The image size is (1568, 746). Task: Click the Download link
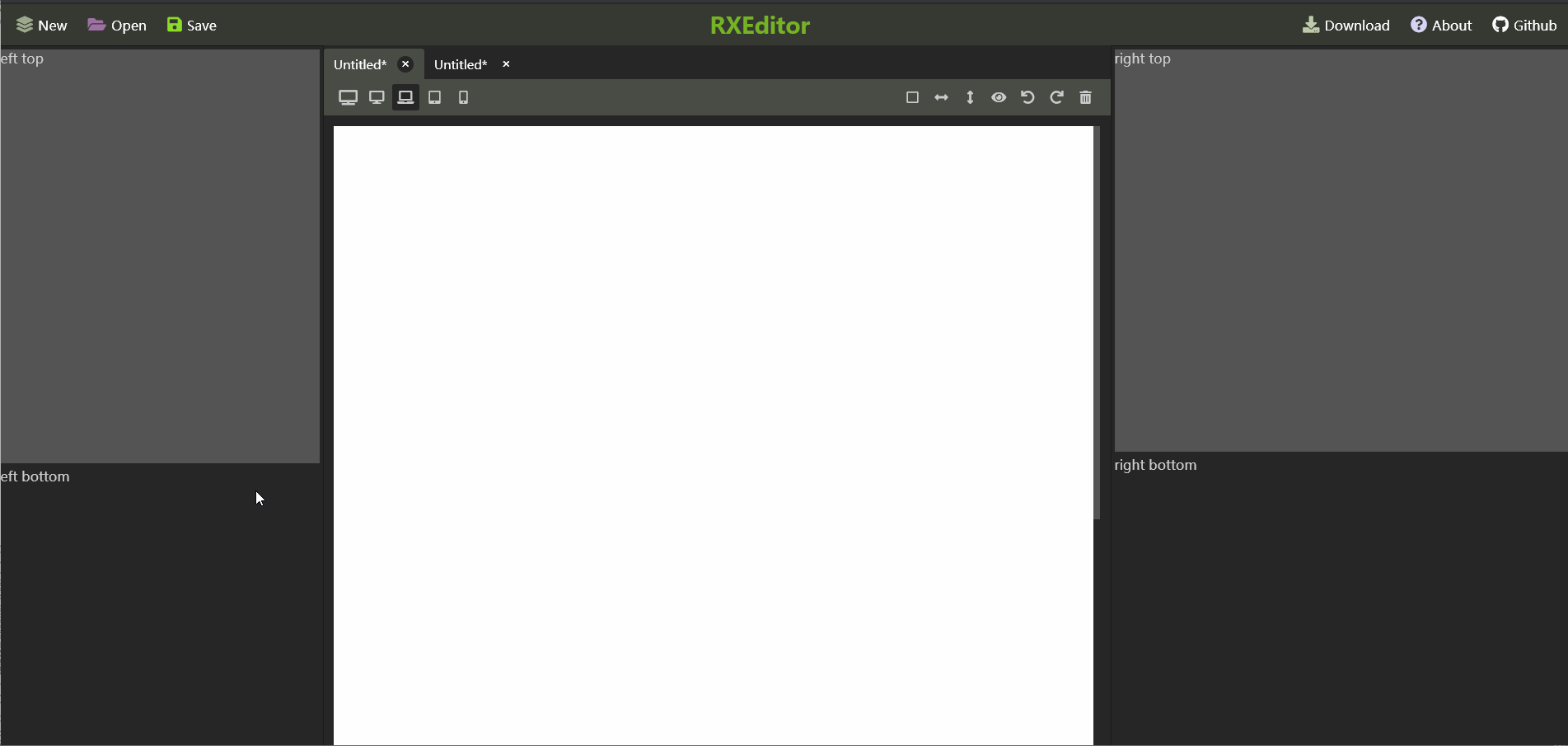point(1346,26)
